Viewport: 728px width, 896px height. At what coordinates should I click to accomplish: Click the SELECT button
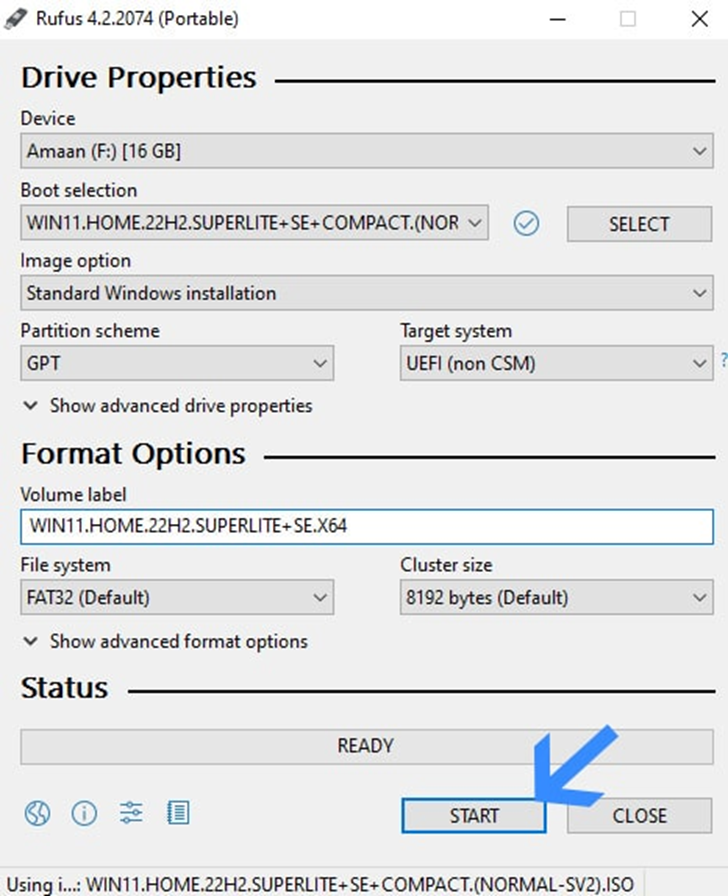click(639, 224)
